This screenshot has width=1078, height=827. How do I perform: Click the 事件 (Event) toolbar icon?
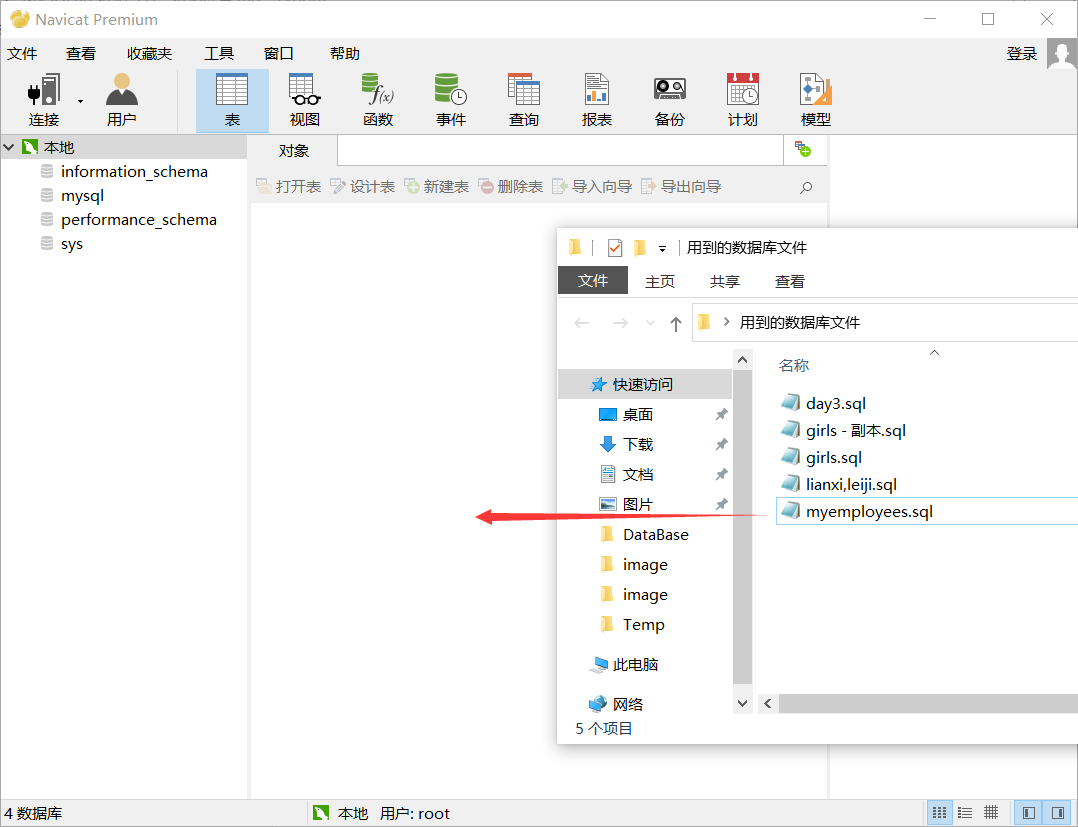pos(451,100)
